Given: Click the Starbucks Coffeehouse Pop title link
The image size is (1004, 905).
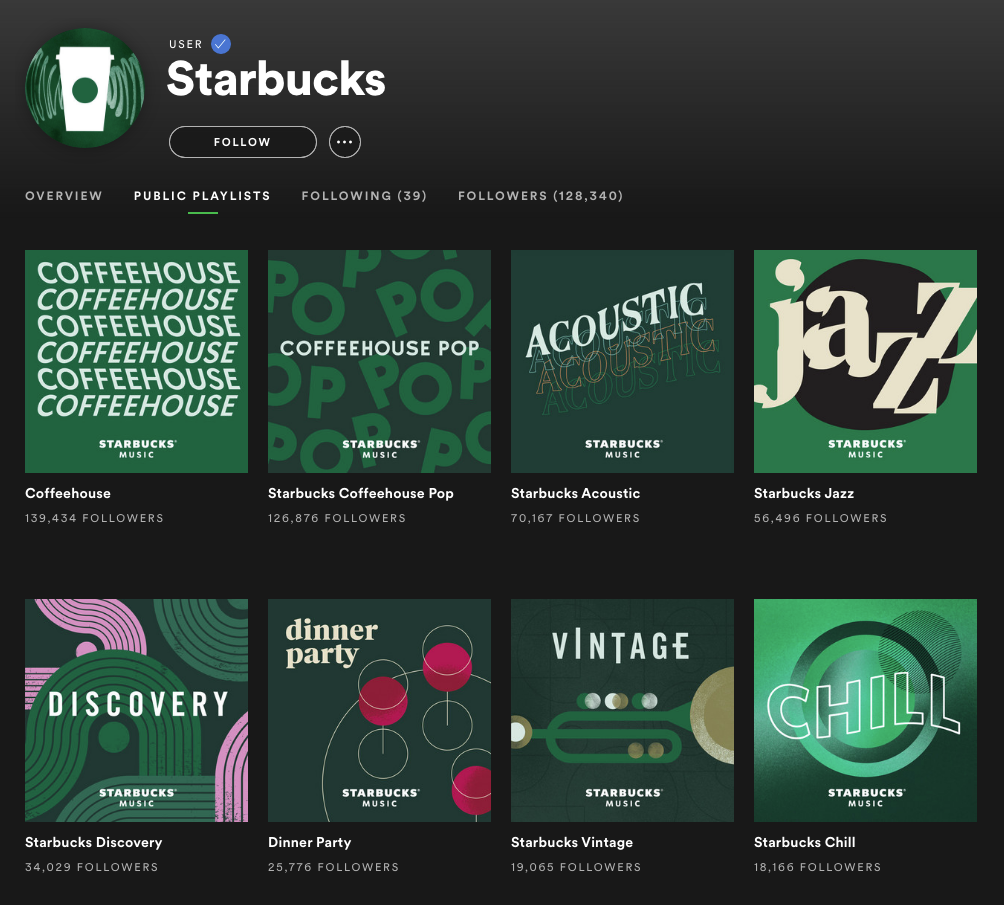Looking at the screenshot, I should pos(360,493).
